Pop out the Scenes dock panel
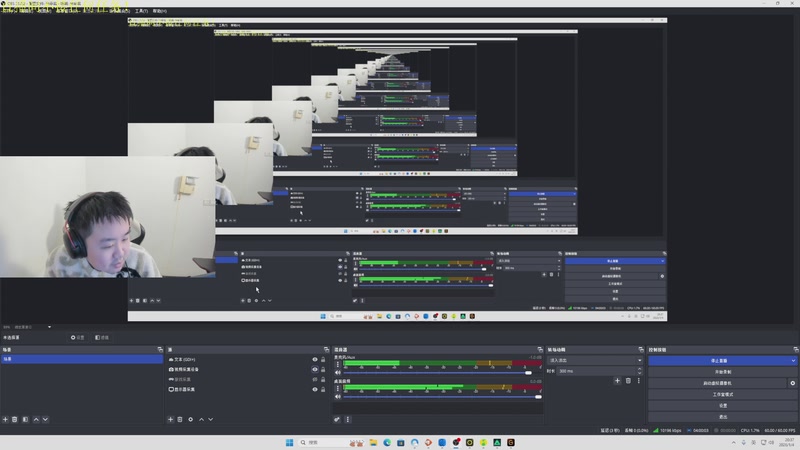This screenshot has width=800, height=450. 160,349
